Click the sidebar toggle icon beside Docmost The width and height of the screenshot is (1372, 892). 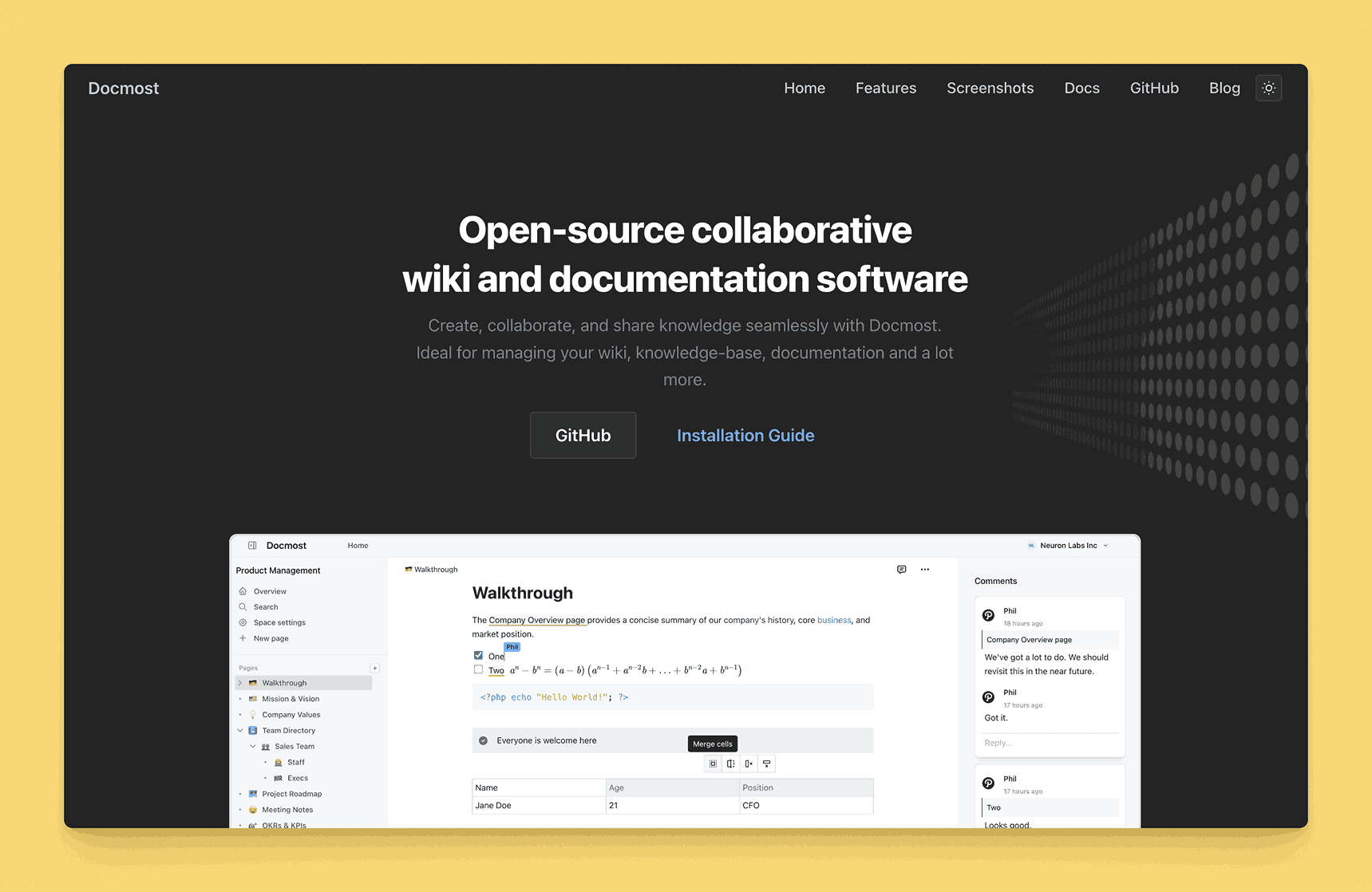(252, 546)
